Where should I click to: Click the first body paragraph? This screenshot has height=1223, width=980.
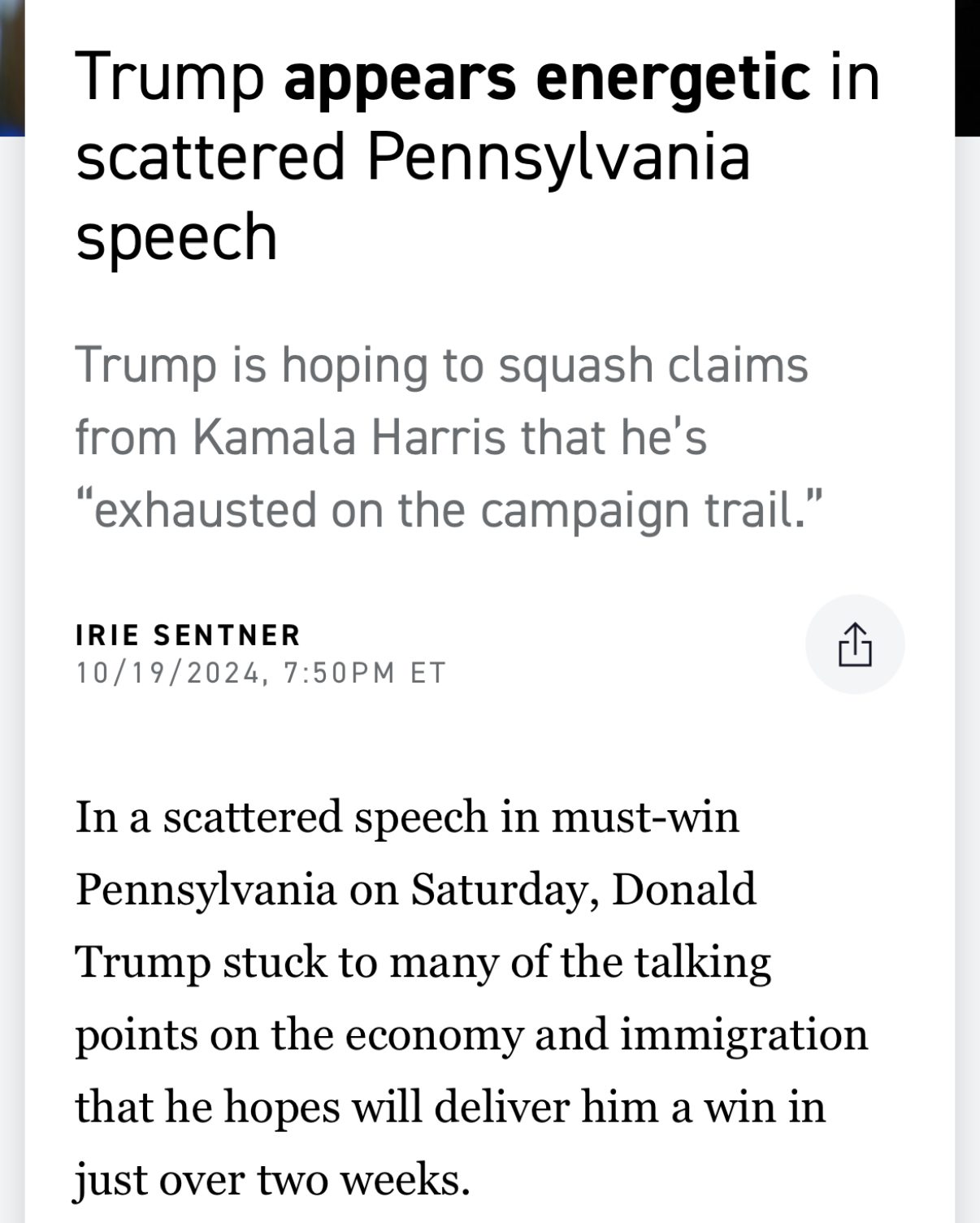click(x=471, y=1000)
